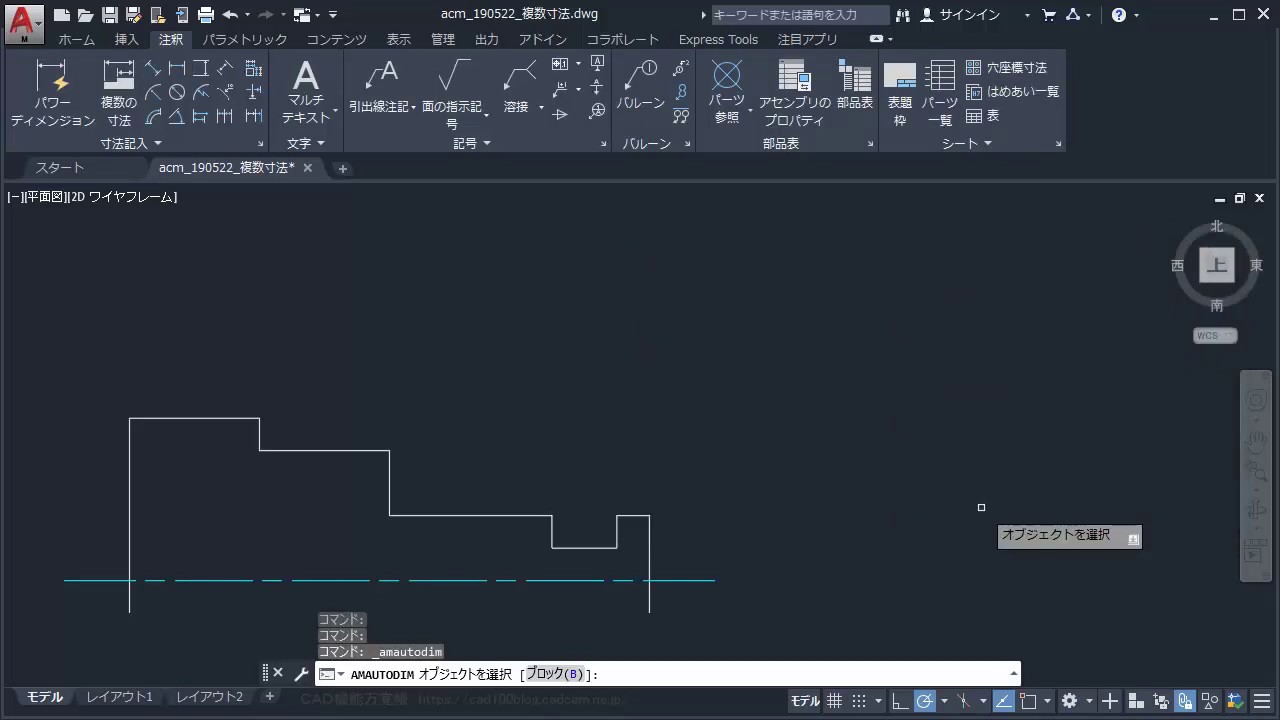Click the Table (表) button in Sheet panel
The image size is (1280, 720).
click(x=983, y=116)
